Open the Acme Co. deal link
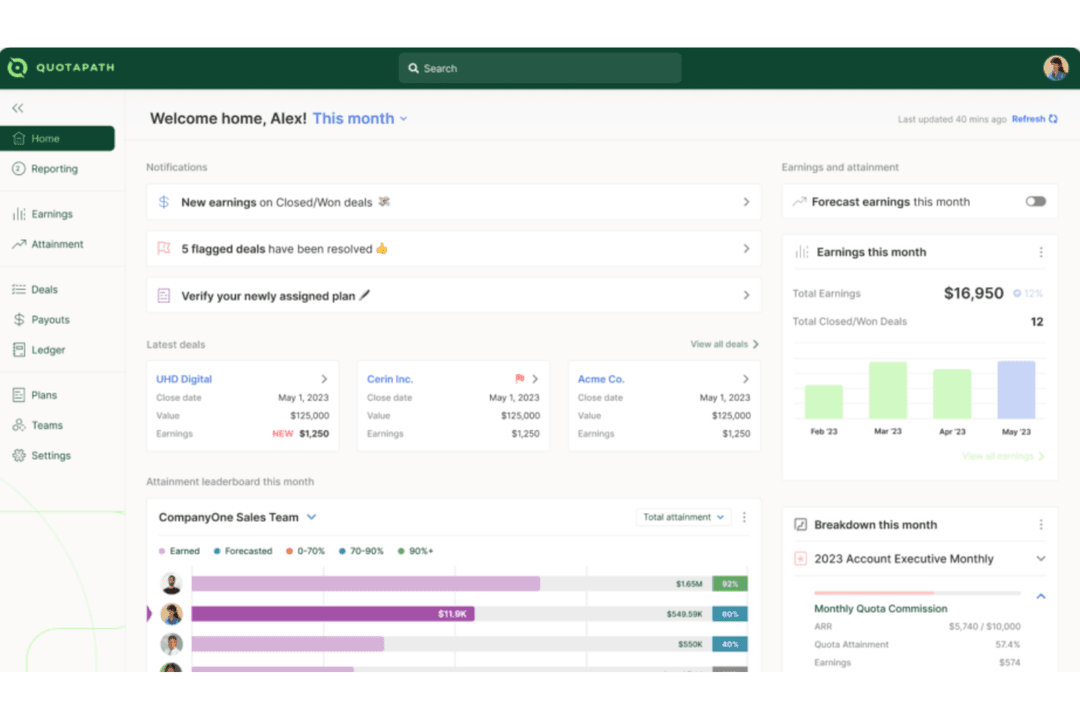Screen dimensions: 1080x720 (601, 379)
